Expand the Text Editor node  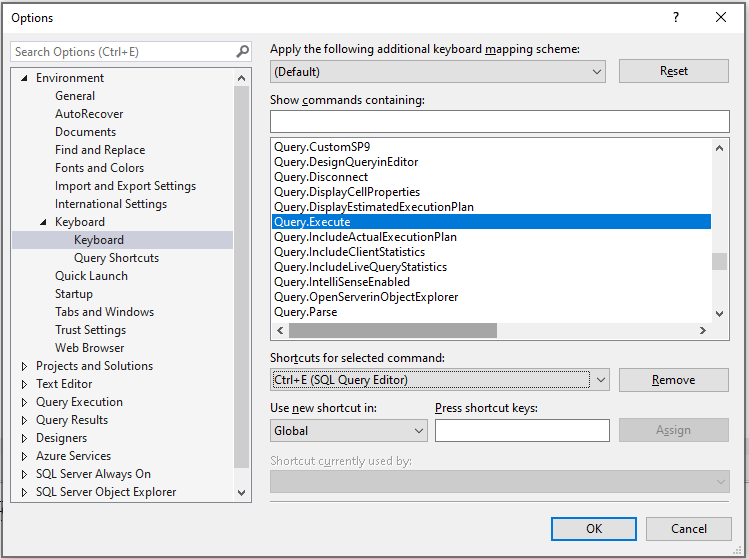point(24,384)
